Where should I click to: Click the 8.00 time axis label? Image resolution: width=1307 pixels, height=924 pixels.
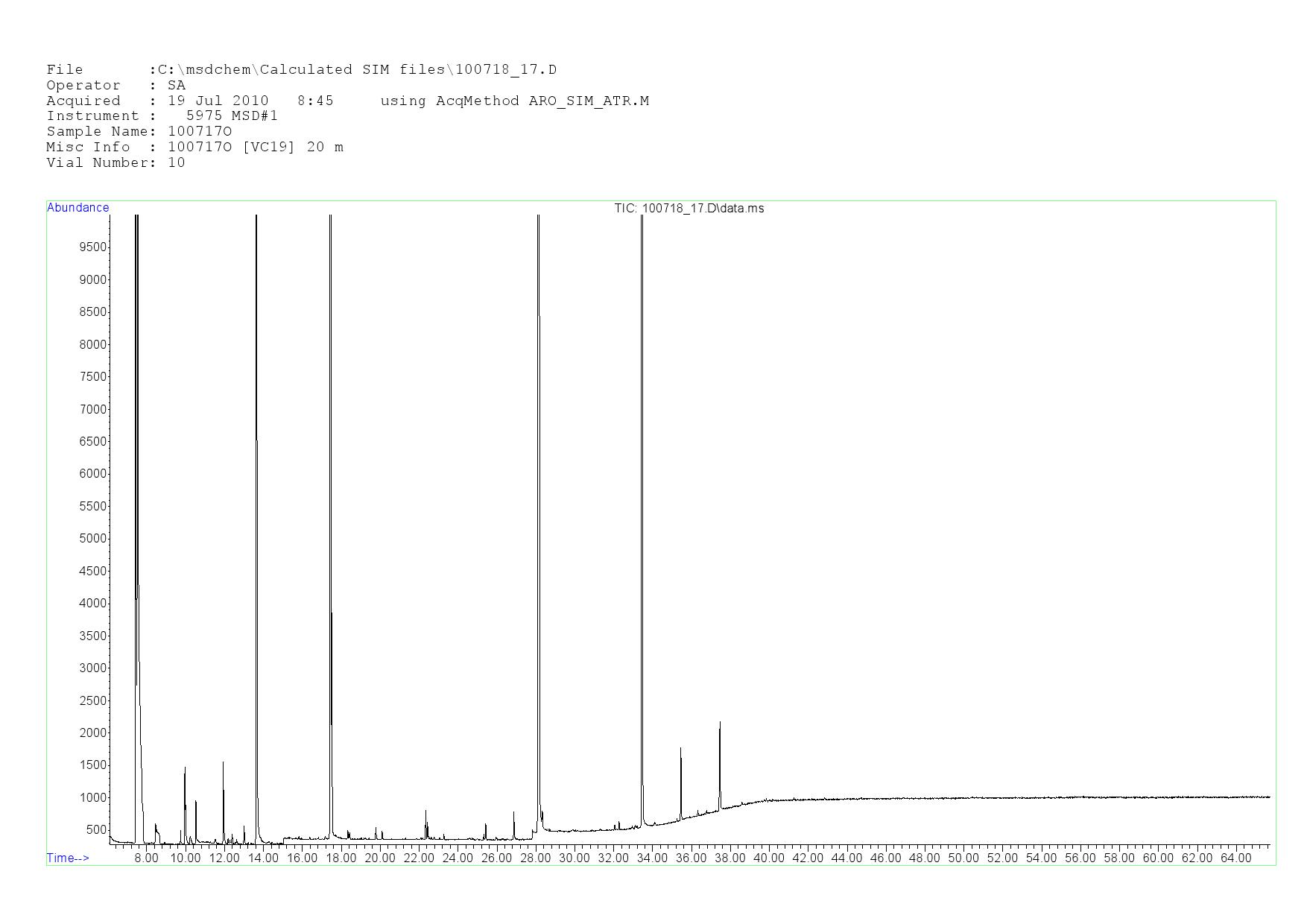(x=146, y=858)
